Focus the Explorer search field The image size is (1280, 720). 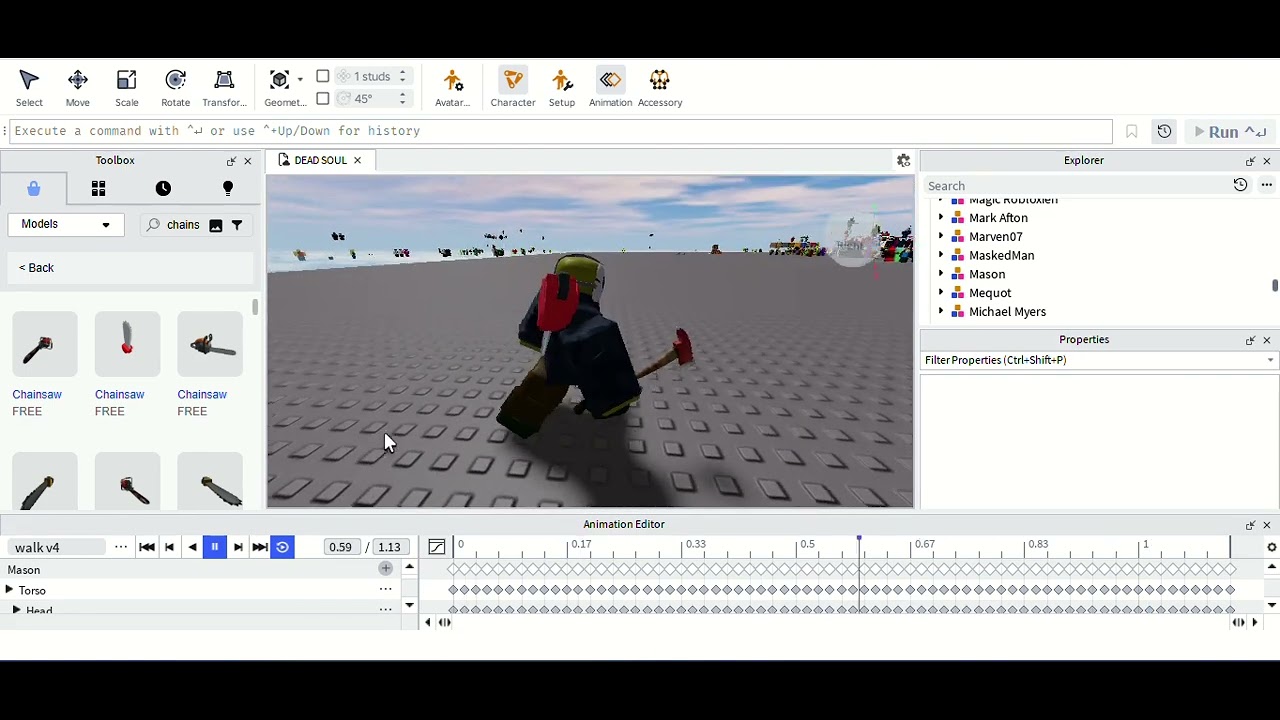click(1075, 185)
